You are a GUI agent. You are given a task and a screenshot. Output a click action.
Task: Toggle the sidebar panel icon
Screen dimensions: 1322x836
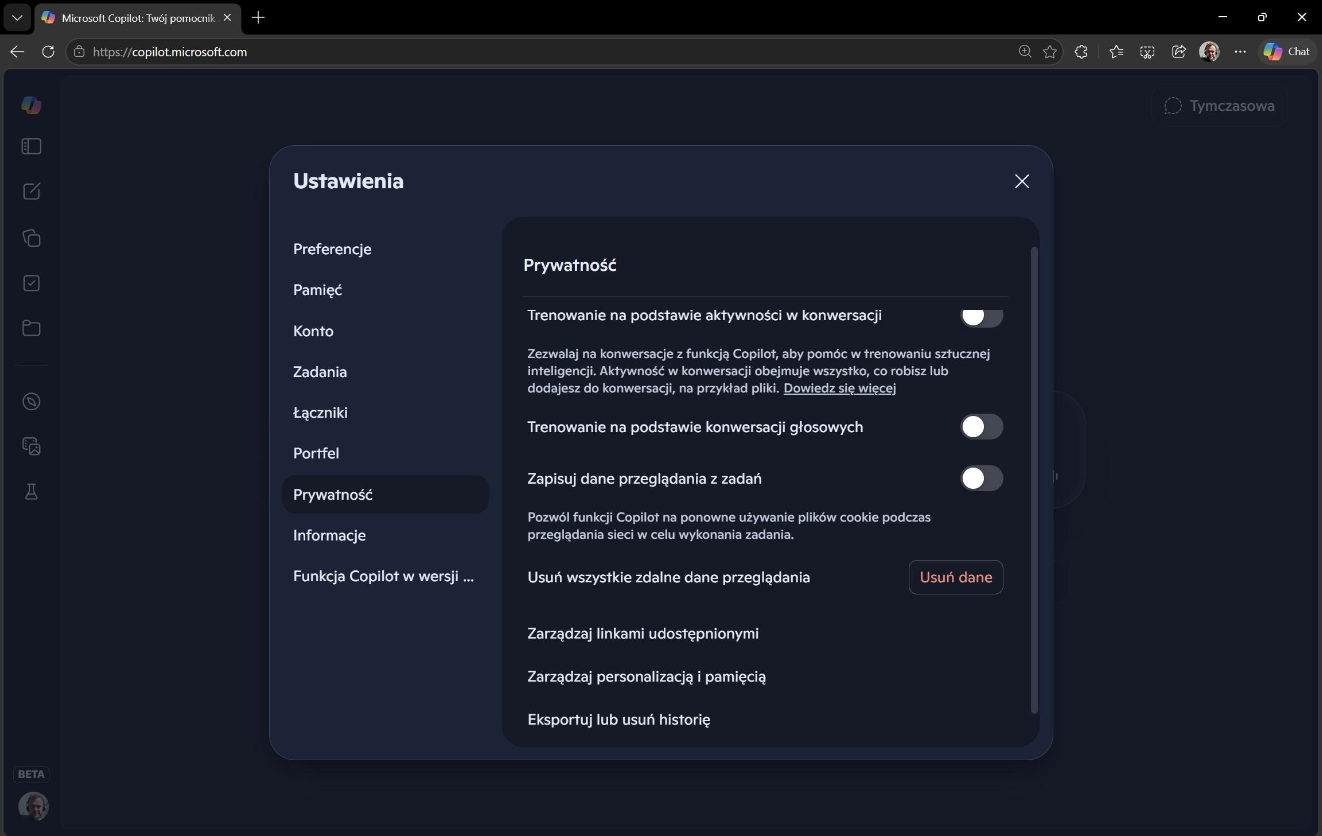point(31,147)
